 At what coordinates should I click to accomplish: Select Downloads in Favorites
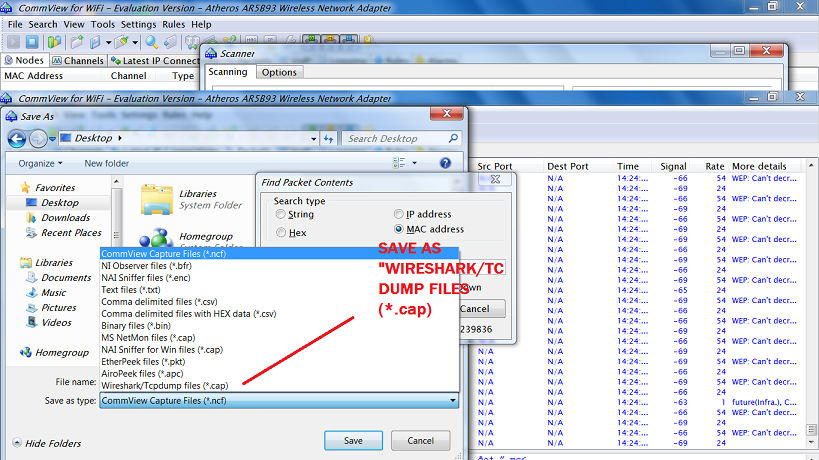point(65,218)
